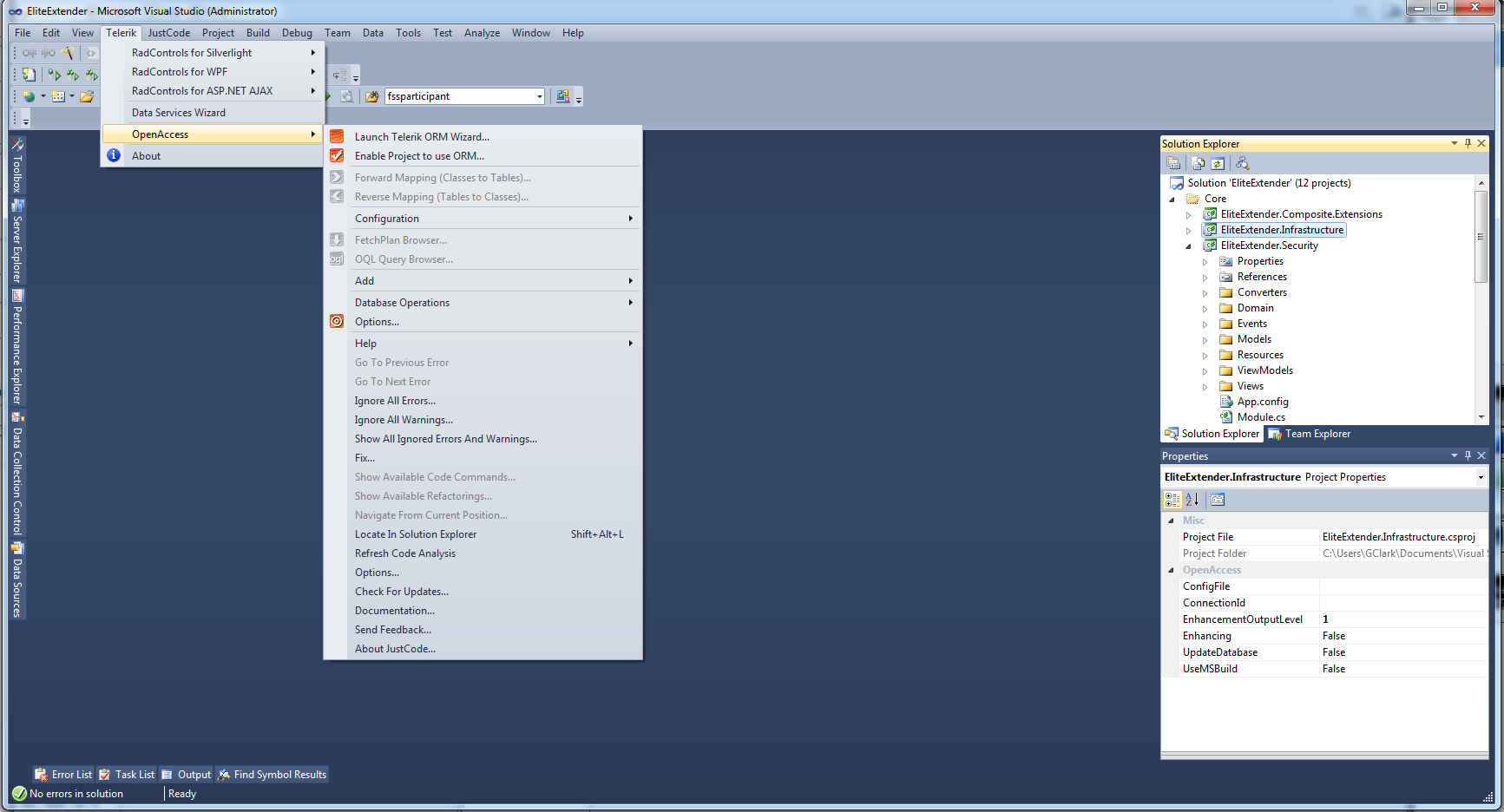Open New Project icon dropdown arrow
The image size is (1504, 812).
pyautogui.click(x=43, y=96)
